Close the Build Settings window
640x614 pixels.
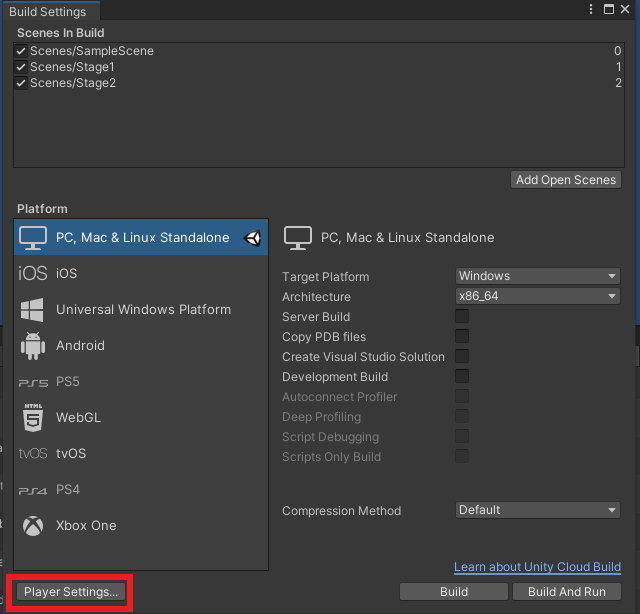point(625,9)
